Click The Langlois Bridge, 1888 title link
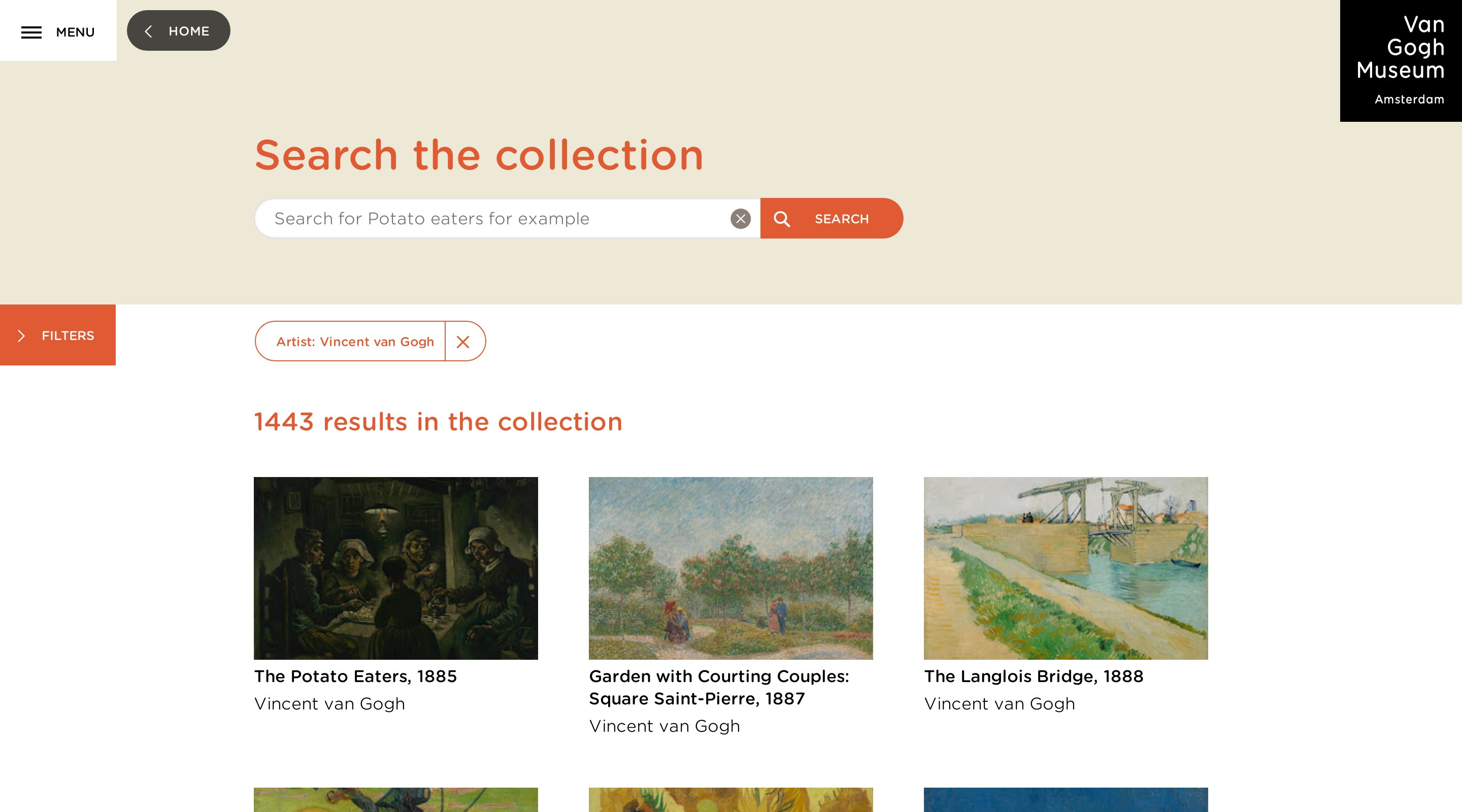This screenshot has height=812, width=1462. click(x=1033, y=676)
